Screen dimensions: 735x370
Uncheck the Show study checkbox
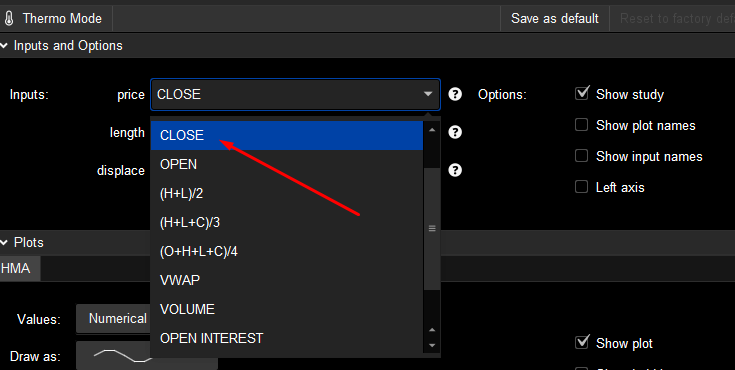click(x=582, y=93)
